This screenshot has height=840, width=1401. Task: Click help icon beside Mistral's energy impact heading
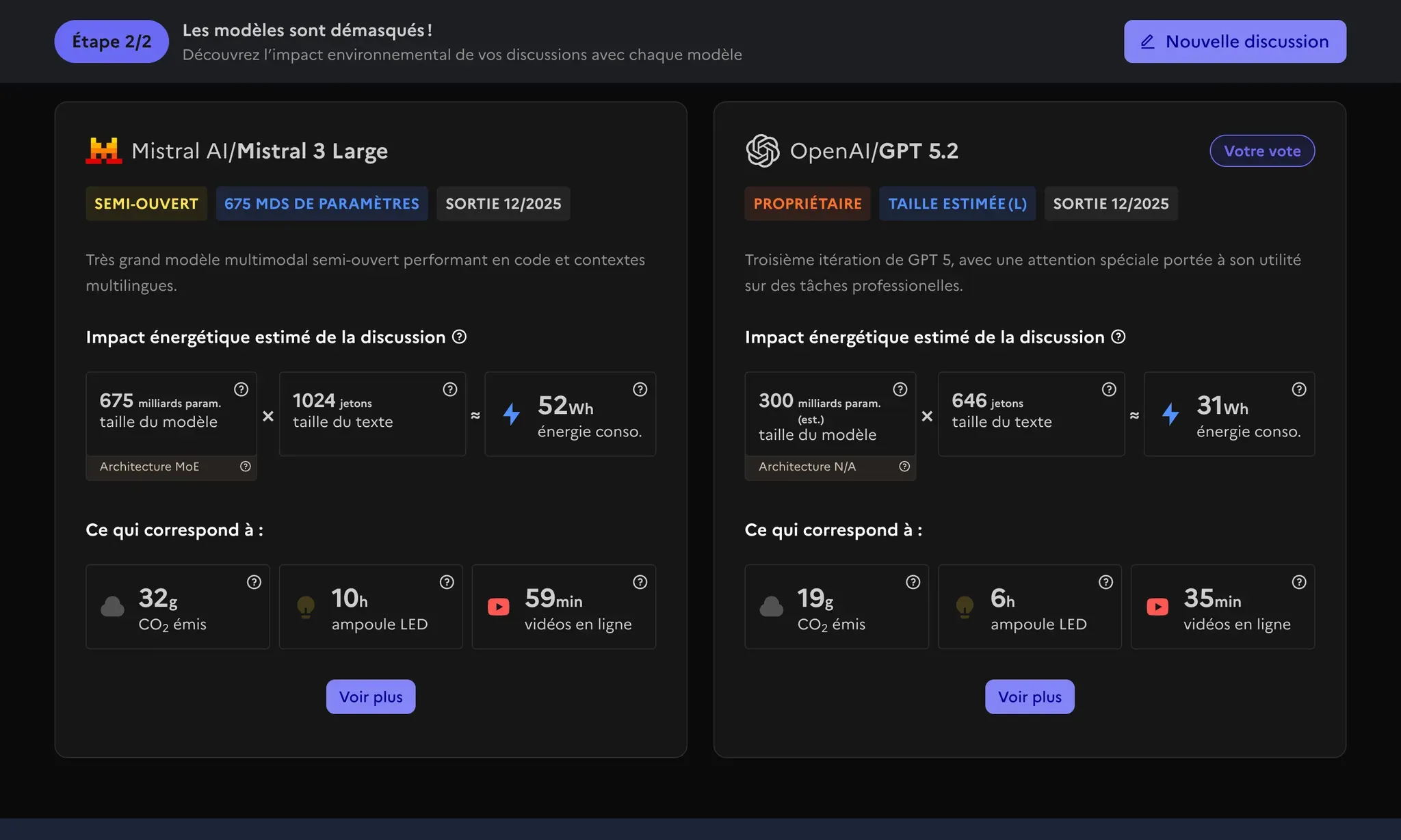(460, 337)
